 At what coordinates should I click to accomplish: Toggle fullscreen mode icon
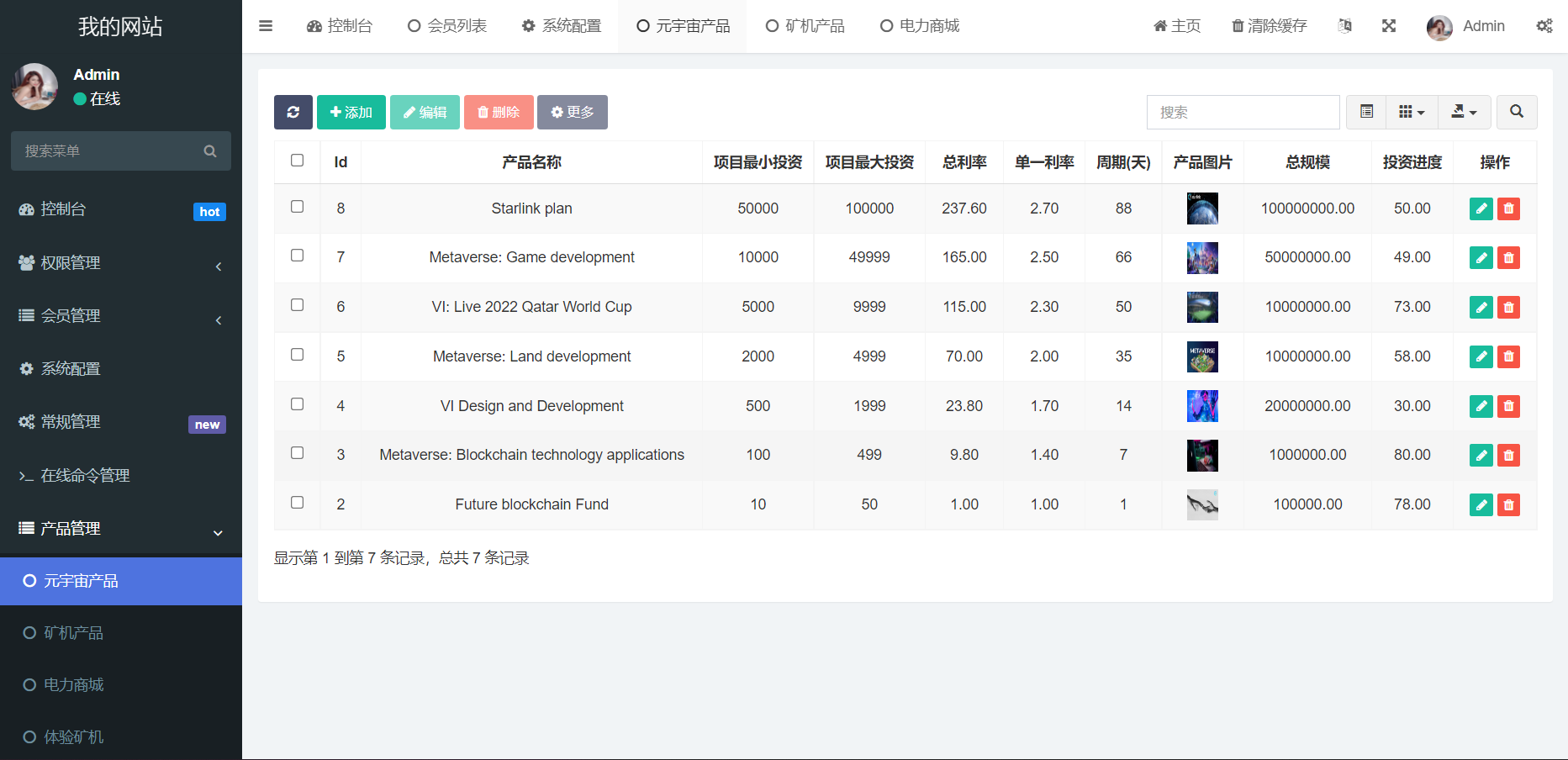[x=1389, y=26]
